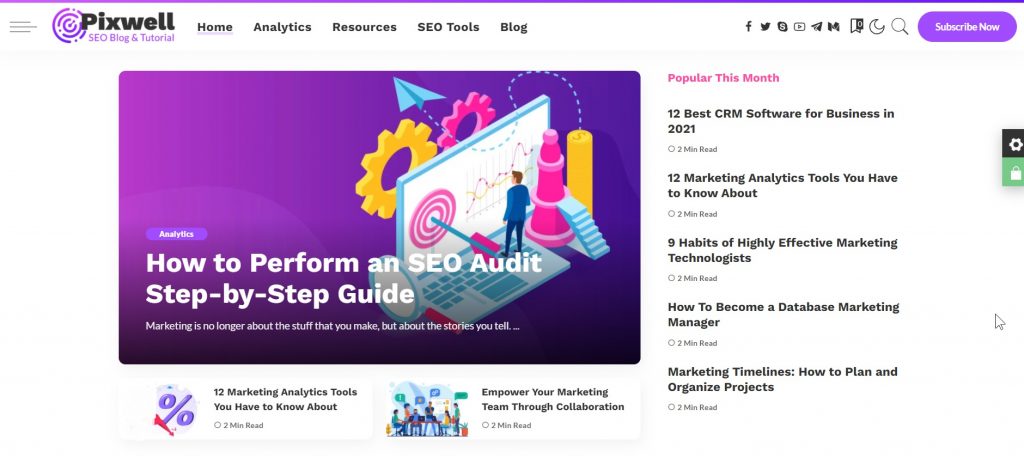Open '12 Best CRM Software for Business' article
Image resolution: width=1024 pixels, height=470 pixels.
780,121
